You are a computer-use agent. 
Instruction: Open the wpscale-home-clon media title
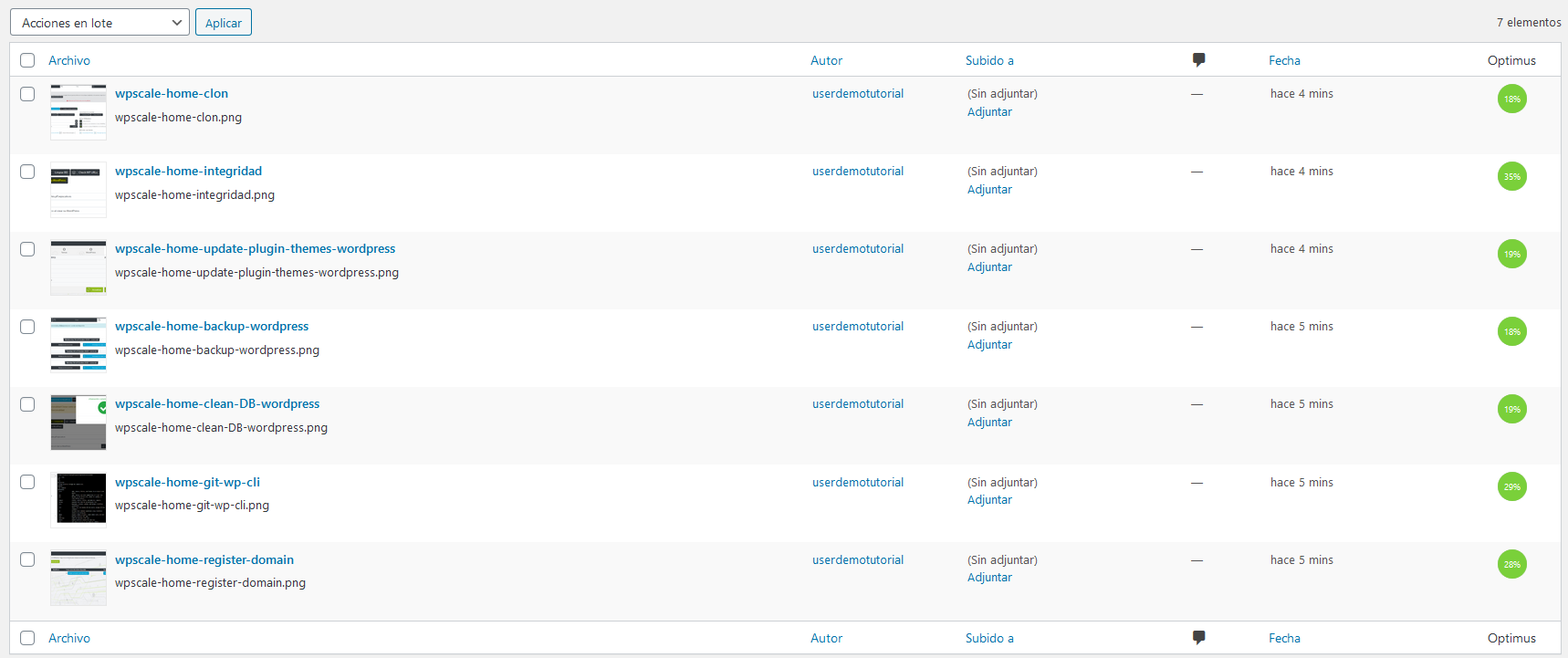[x=172, y=93]
